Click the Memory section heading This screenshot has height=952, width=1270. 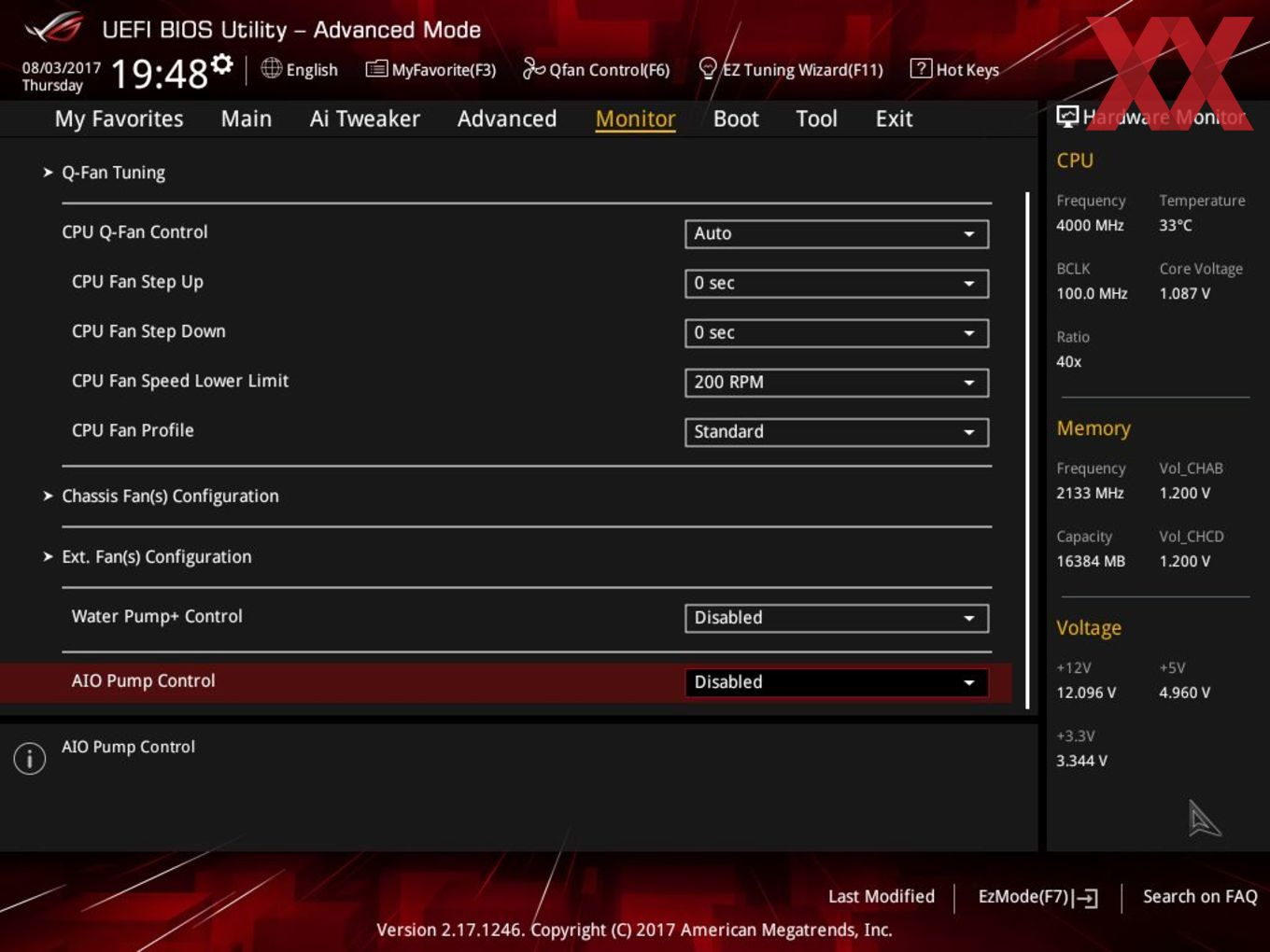(1094, 428)
